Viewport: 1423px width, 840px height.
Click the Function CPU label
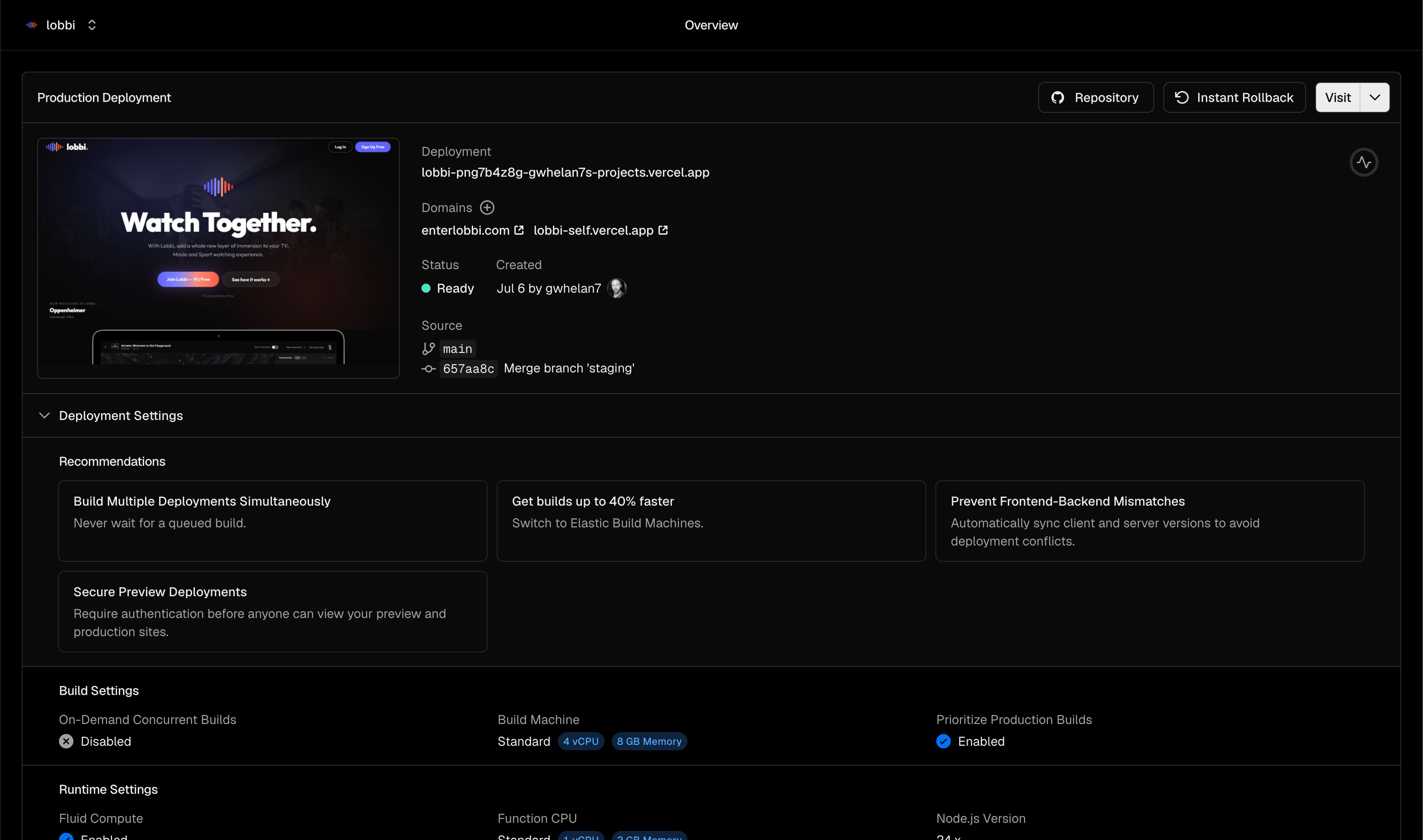[537, 819]
